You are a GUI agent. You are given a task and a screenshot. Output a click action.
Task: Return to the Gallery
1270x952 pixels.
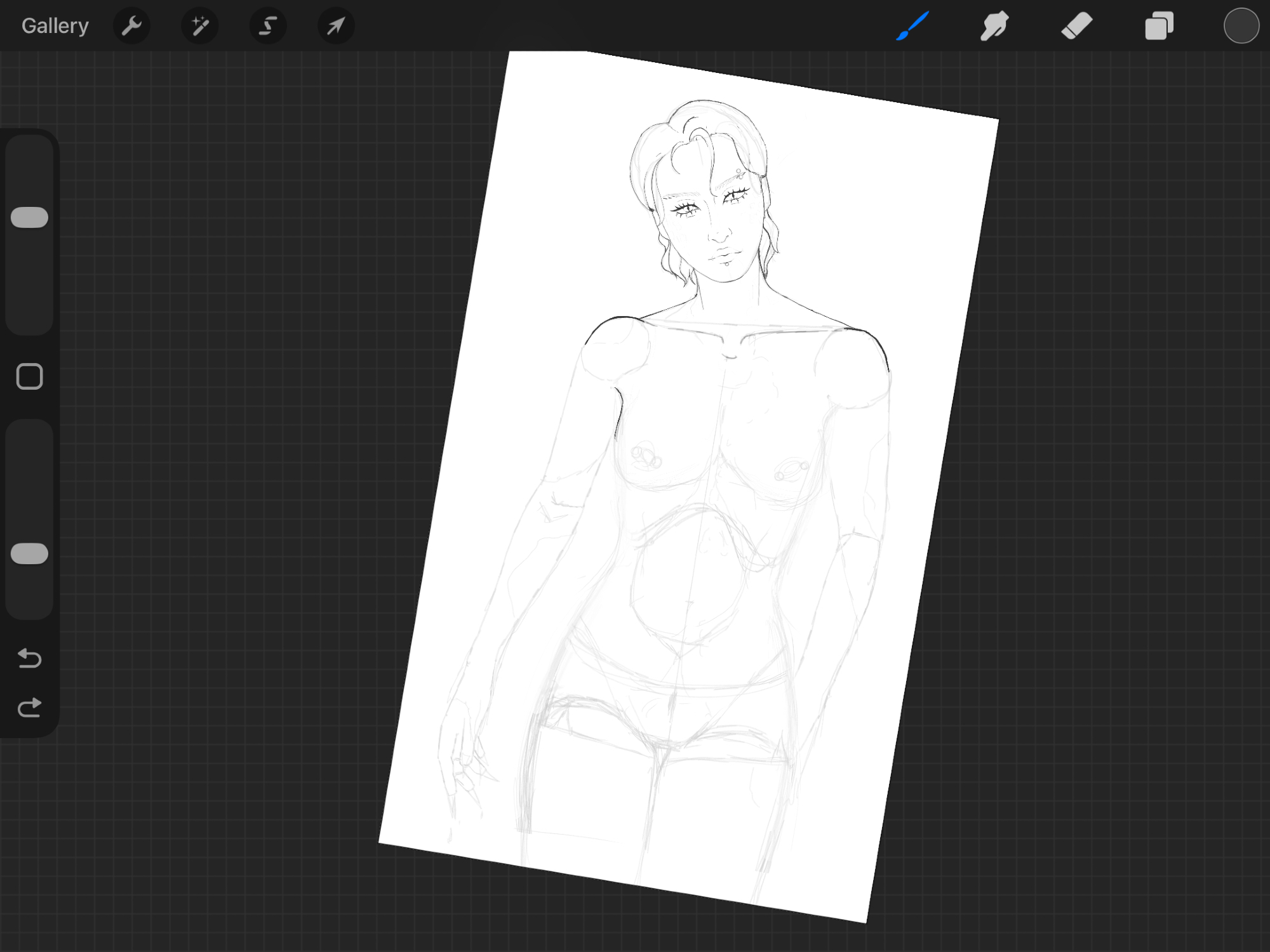pyautogui.click(x=55, y=26)
